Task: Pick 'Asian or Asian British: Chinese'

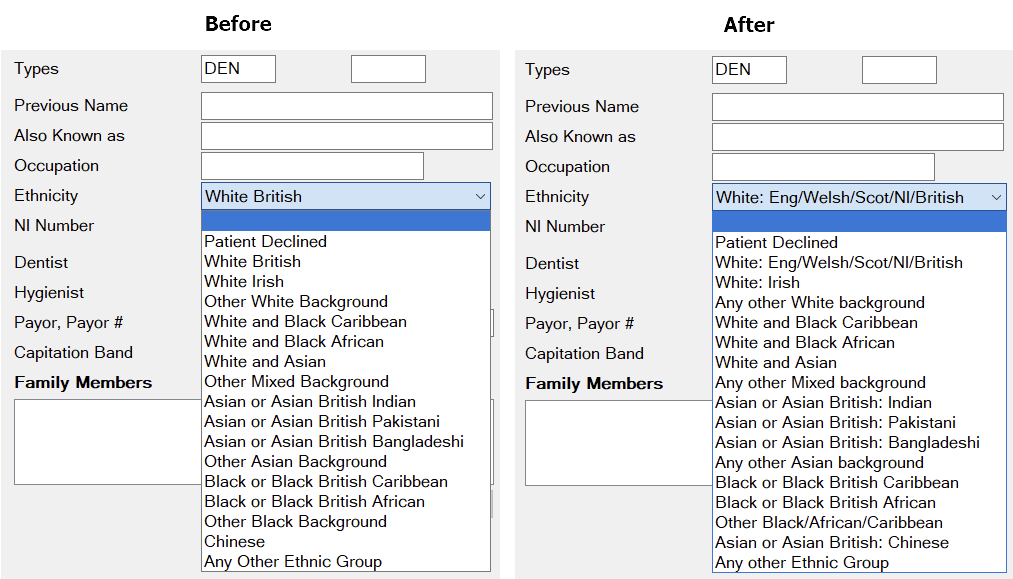Action: tap(831, 542)
